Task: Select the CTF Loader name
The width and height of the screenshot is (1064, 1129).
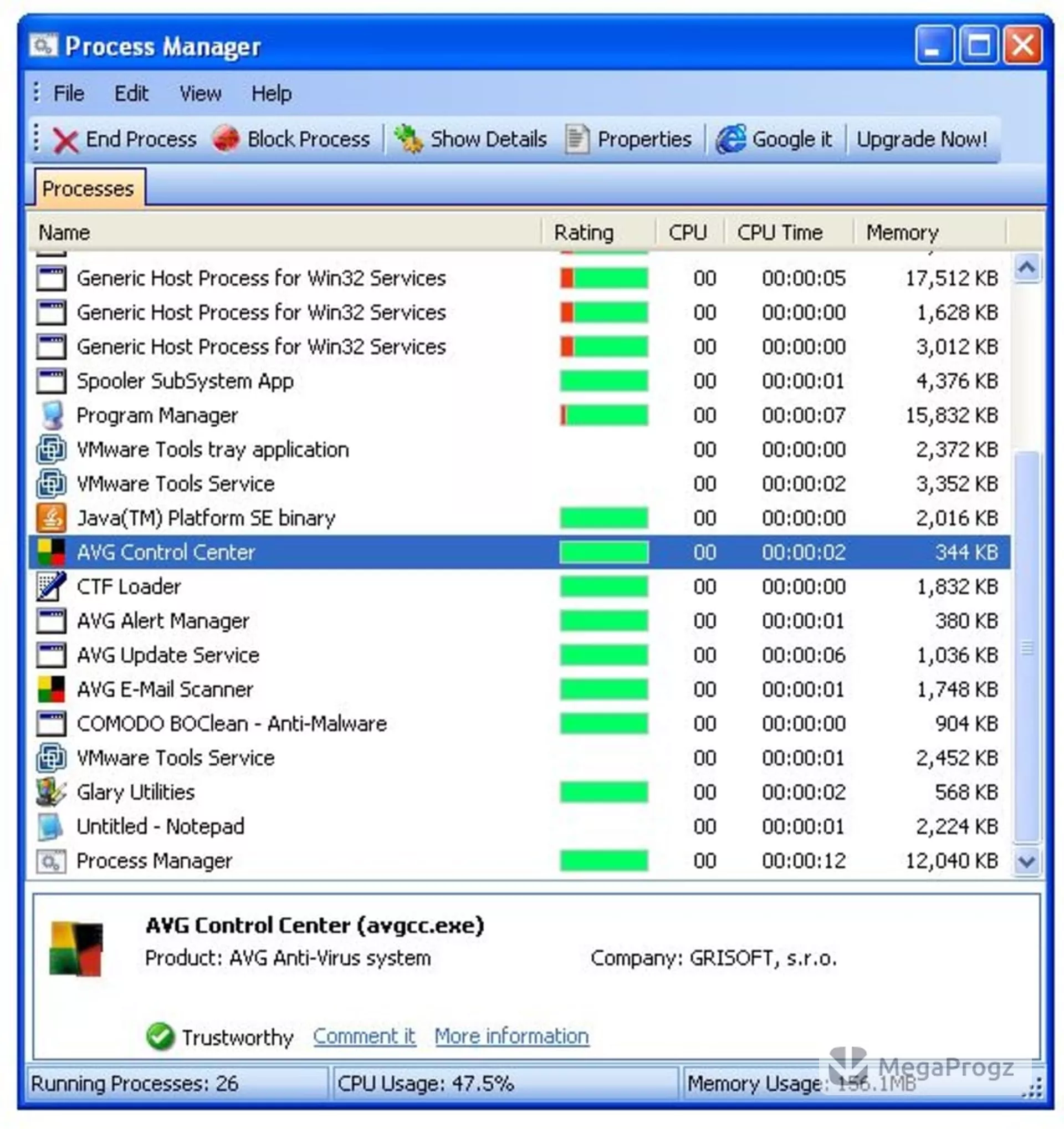Action: (129, 586)
